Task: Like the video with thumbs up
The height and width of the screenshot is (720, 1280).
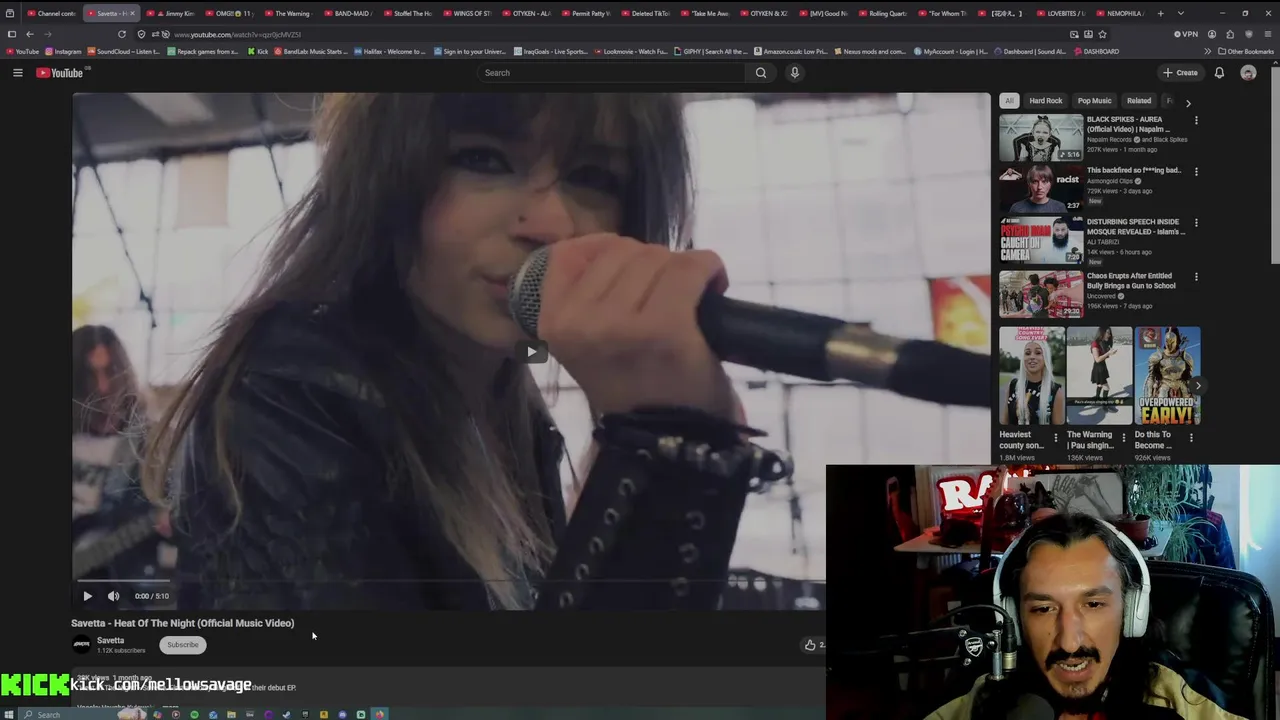Action: (810, 645)
